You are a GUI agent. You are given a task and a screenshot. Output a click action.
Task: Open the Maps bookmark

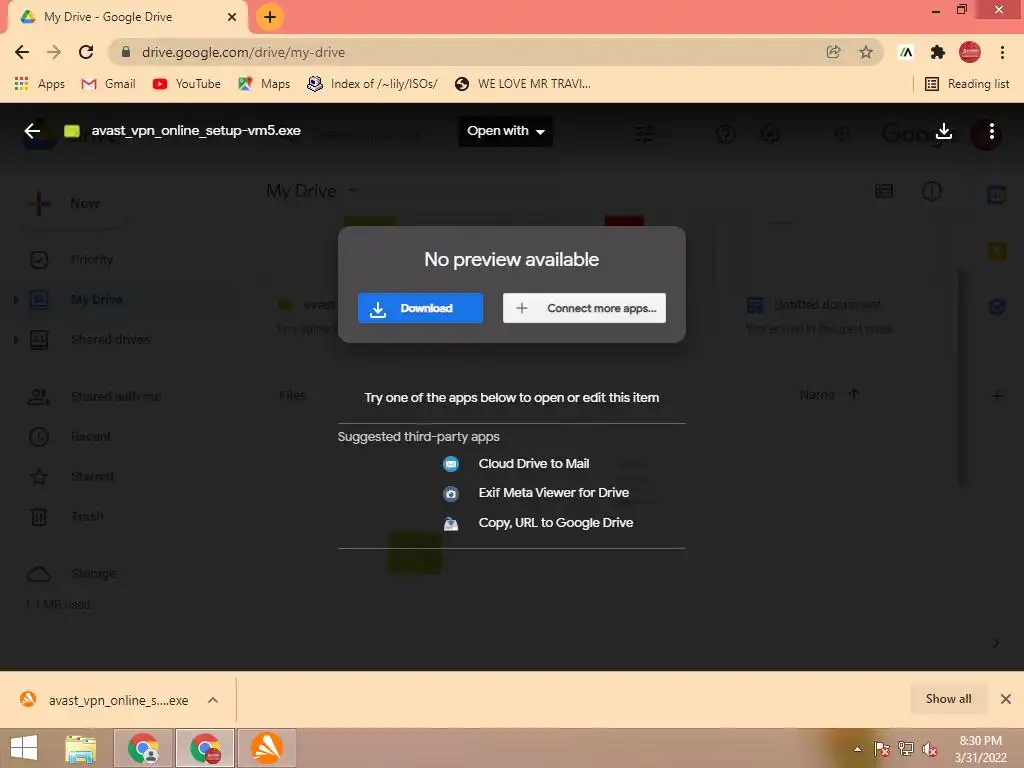(264, 84)
